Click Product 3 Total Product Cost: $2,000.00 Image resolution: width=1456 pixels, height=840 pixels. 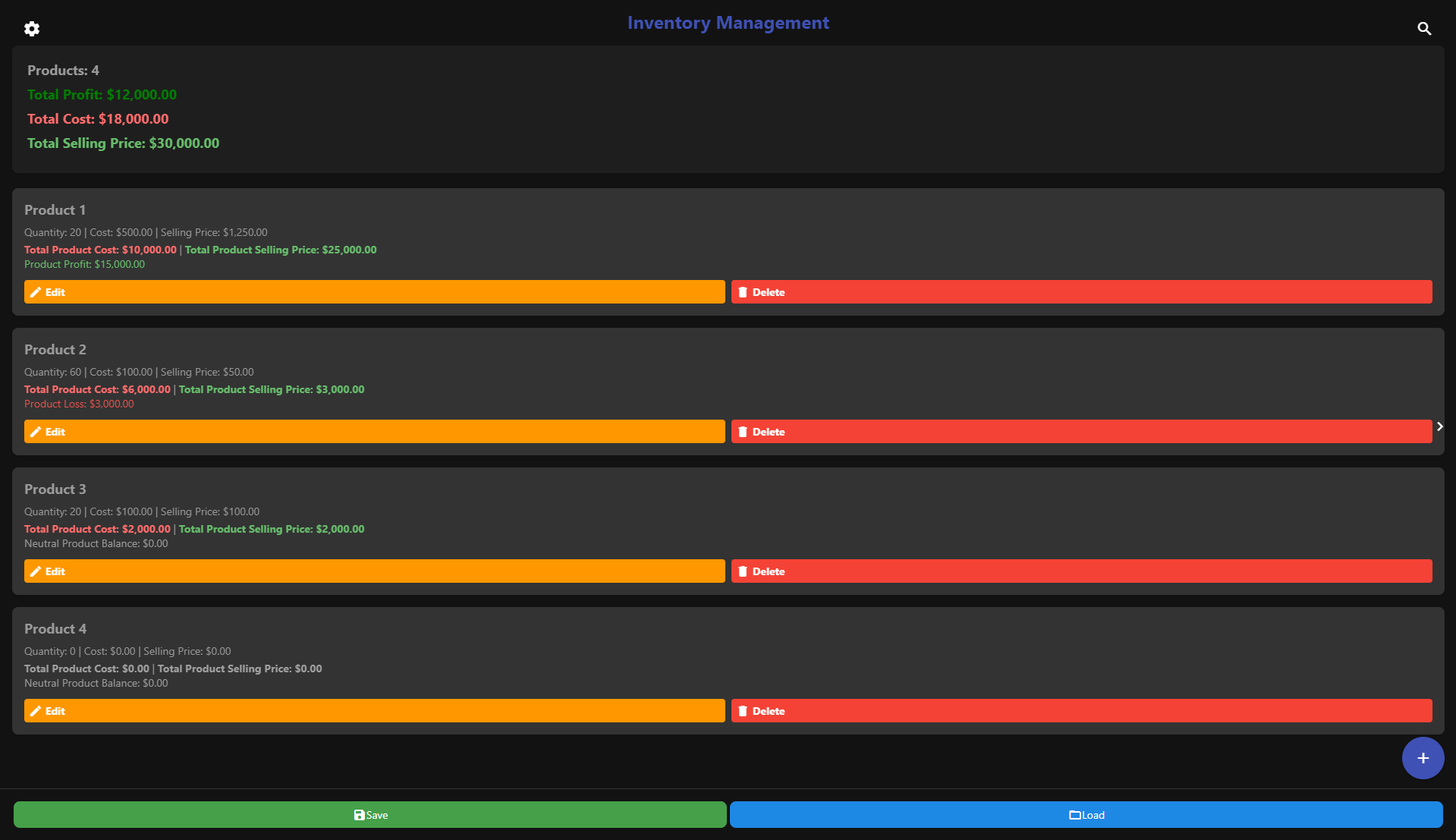coord(97,529)
